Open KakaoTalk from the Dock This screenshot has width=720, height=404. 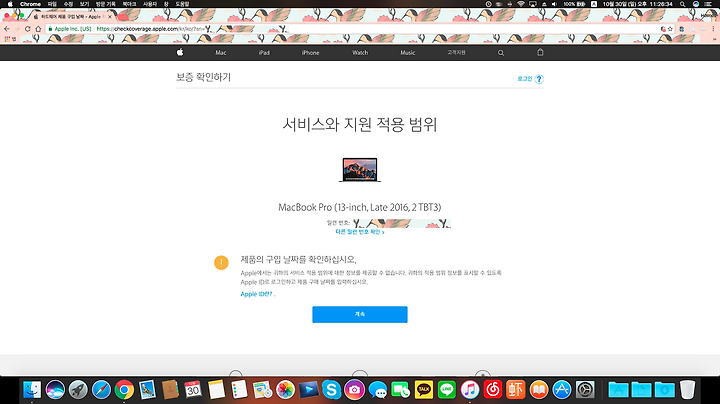[423, 390]
